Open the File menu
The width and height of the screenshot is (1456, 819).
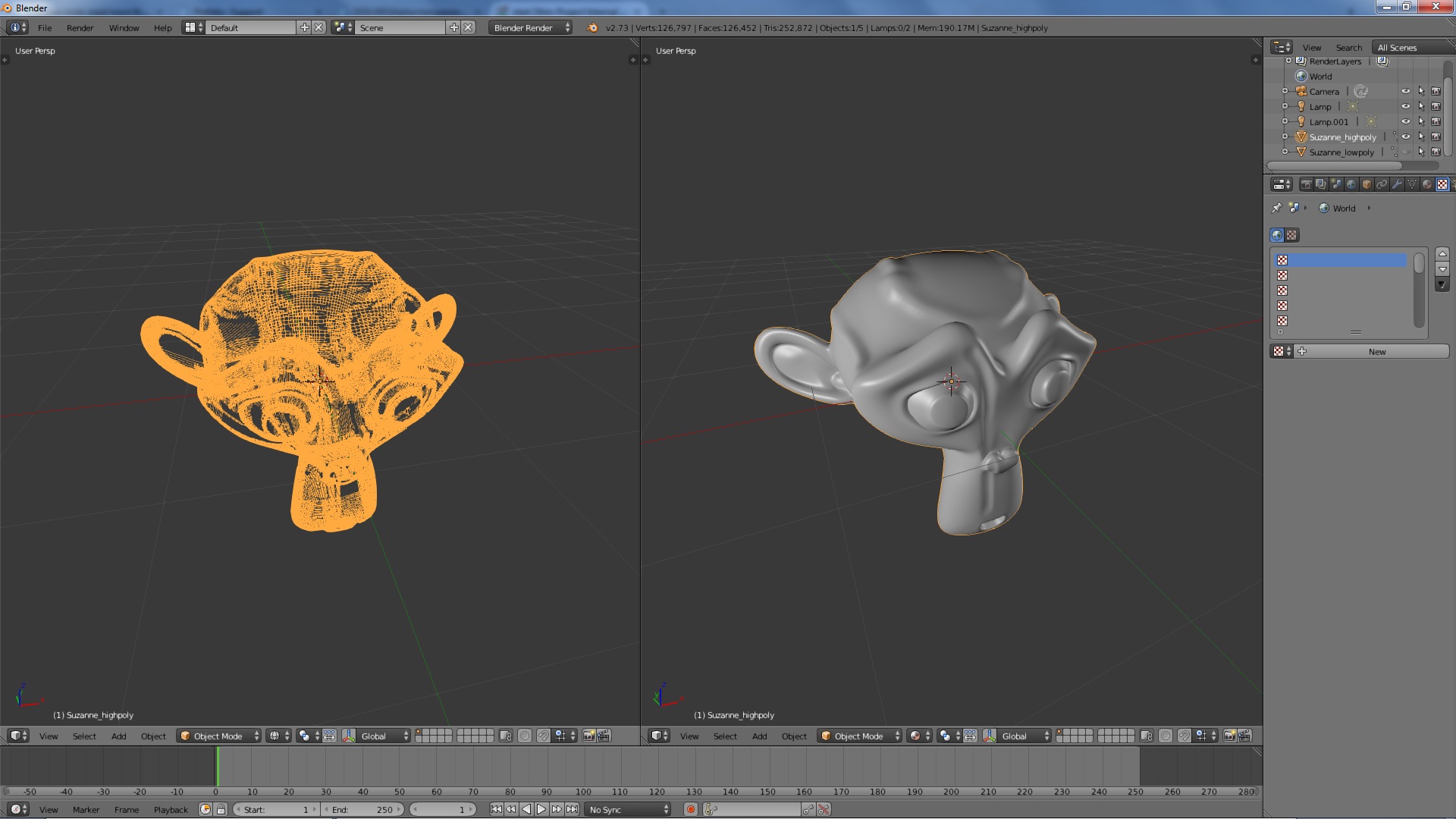45,27
